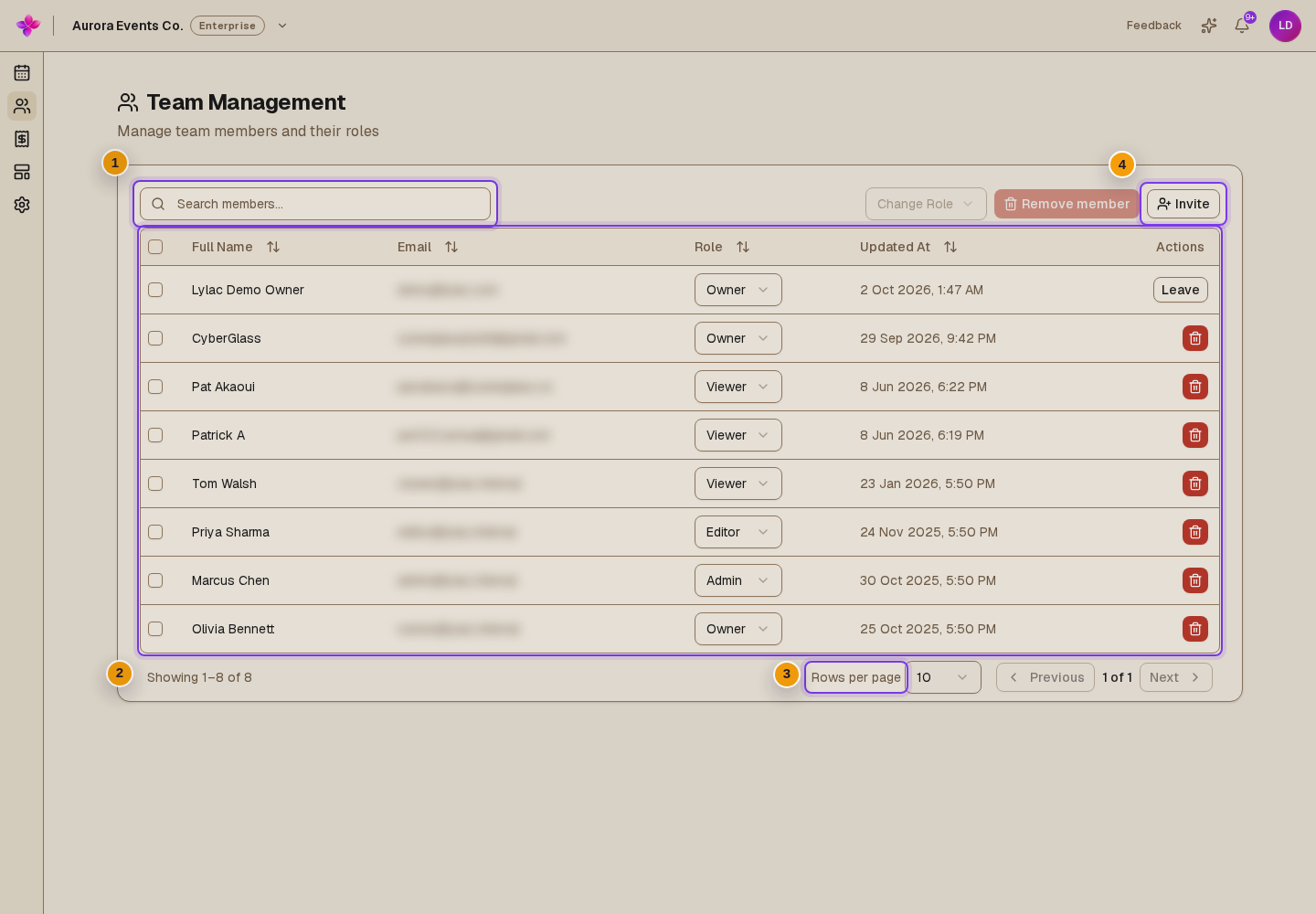Expand the organization switcher chevron
The height and width of the screenshot is (914, 1316).
tap(282, 26)
